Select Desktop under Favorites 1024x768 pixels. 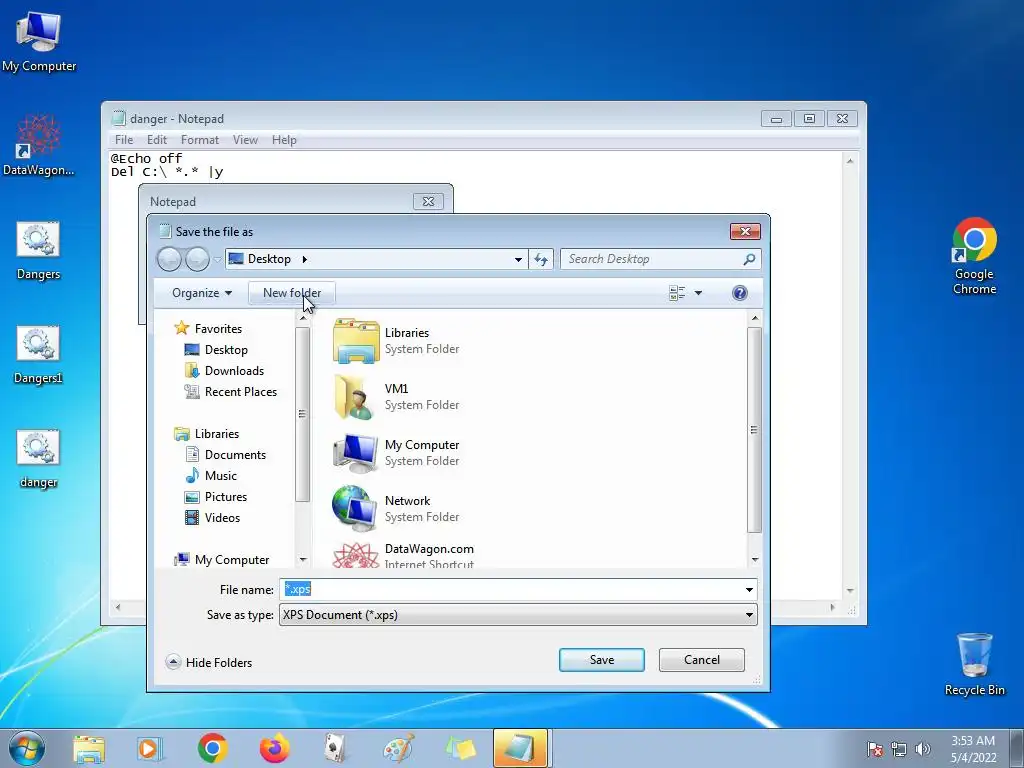216,350
